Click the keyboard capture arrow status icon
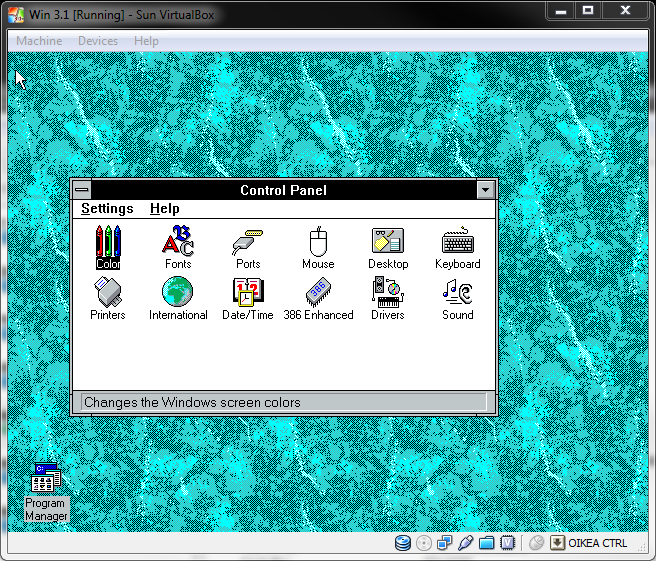Viewport: 656px width, 561px height. (x=557, y=543)
